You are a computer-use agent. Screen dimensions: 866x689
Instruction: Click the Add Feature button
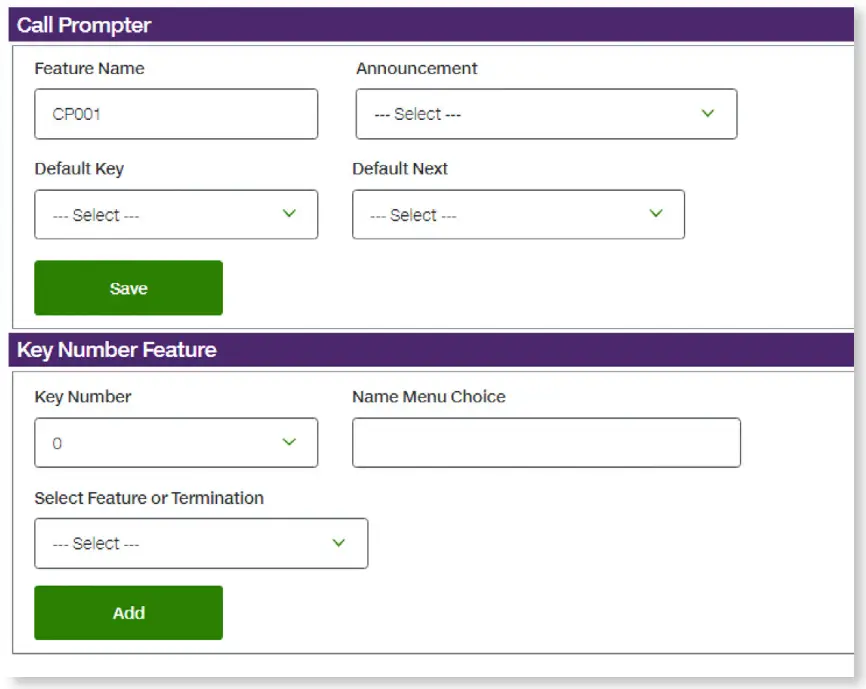[x=128, y=613]
